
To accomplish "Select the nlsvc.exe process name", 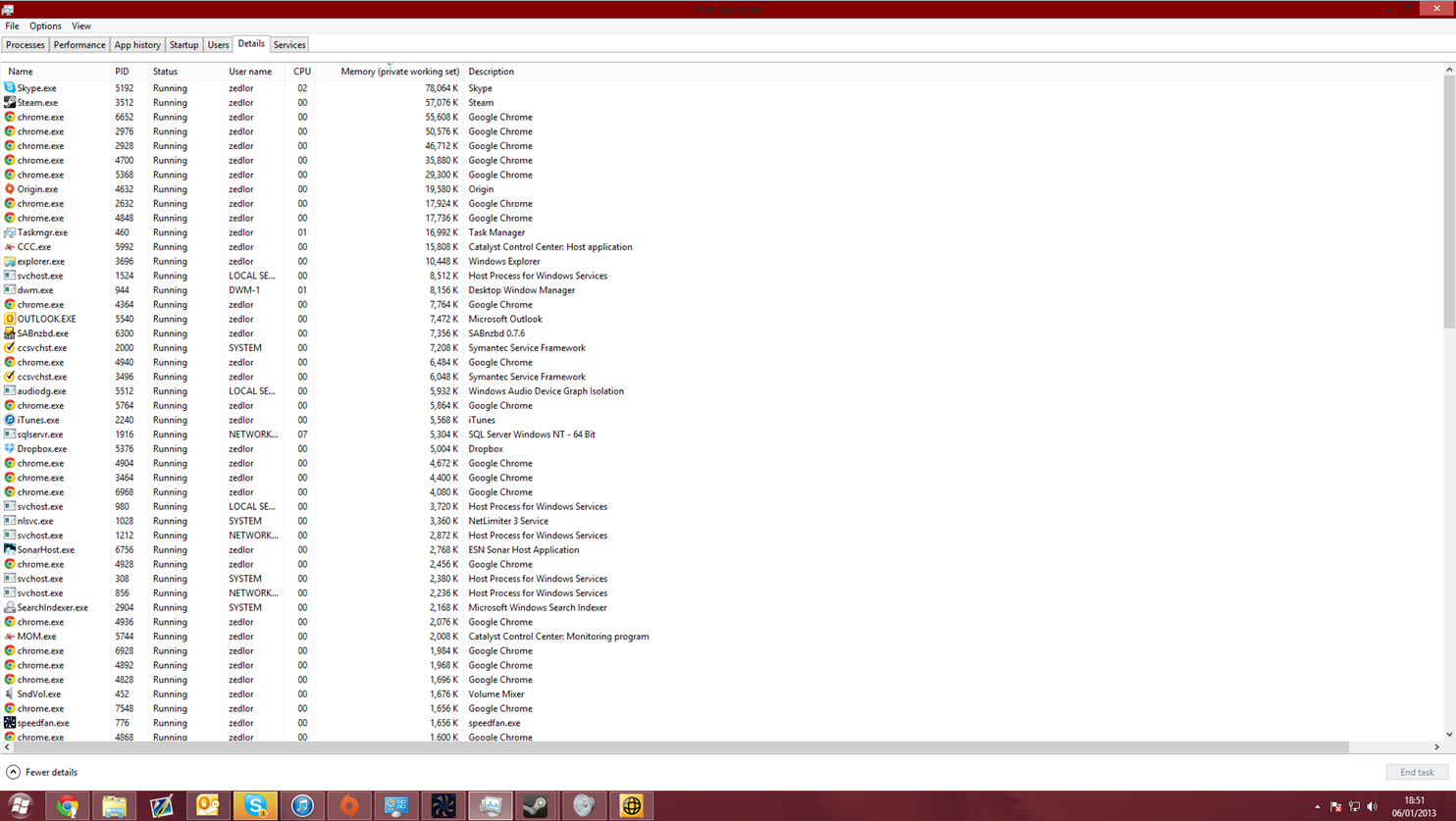I will [35, 521].
